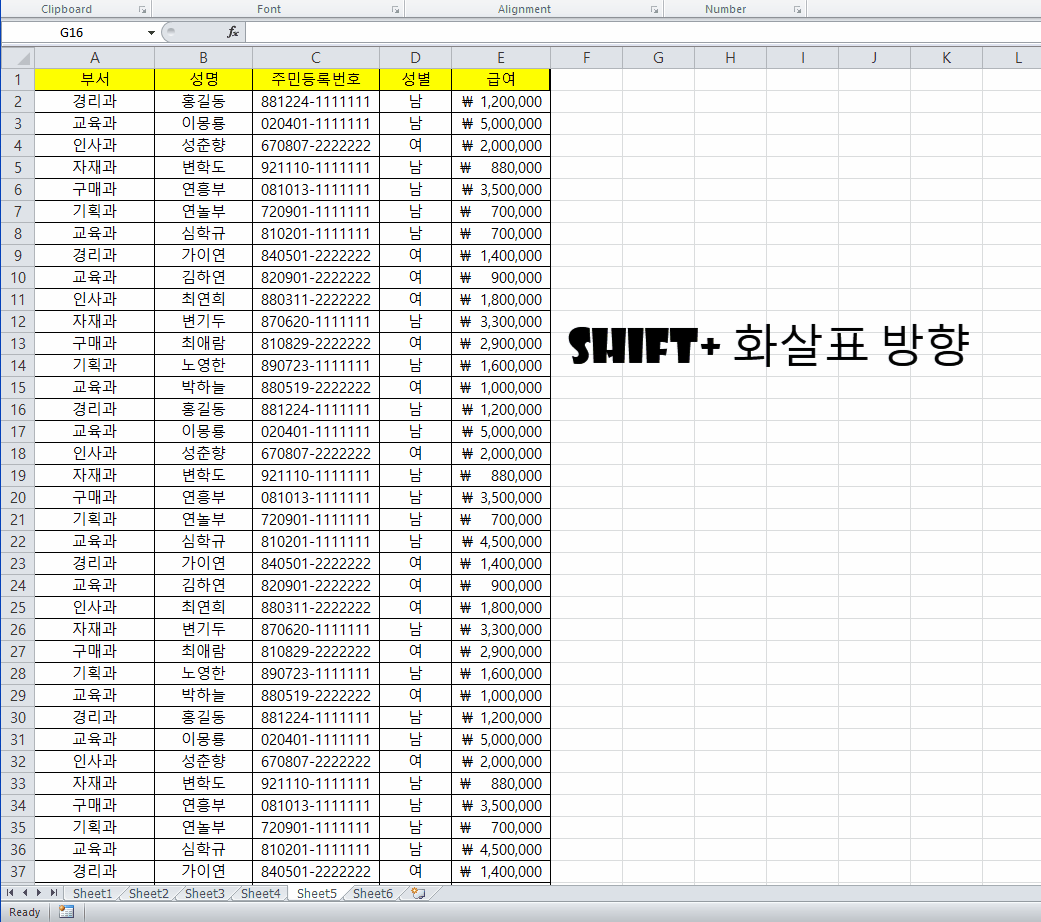This screenshot has width=1041, height=922.
Task: Select cell 890723-1111111 in row 28
Action: pyautogui.click(x=316, y=674)
